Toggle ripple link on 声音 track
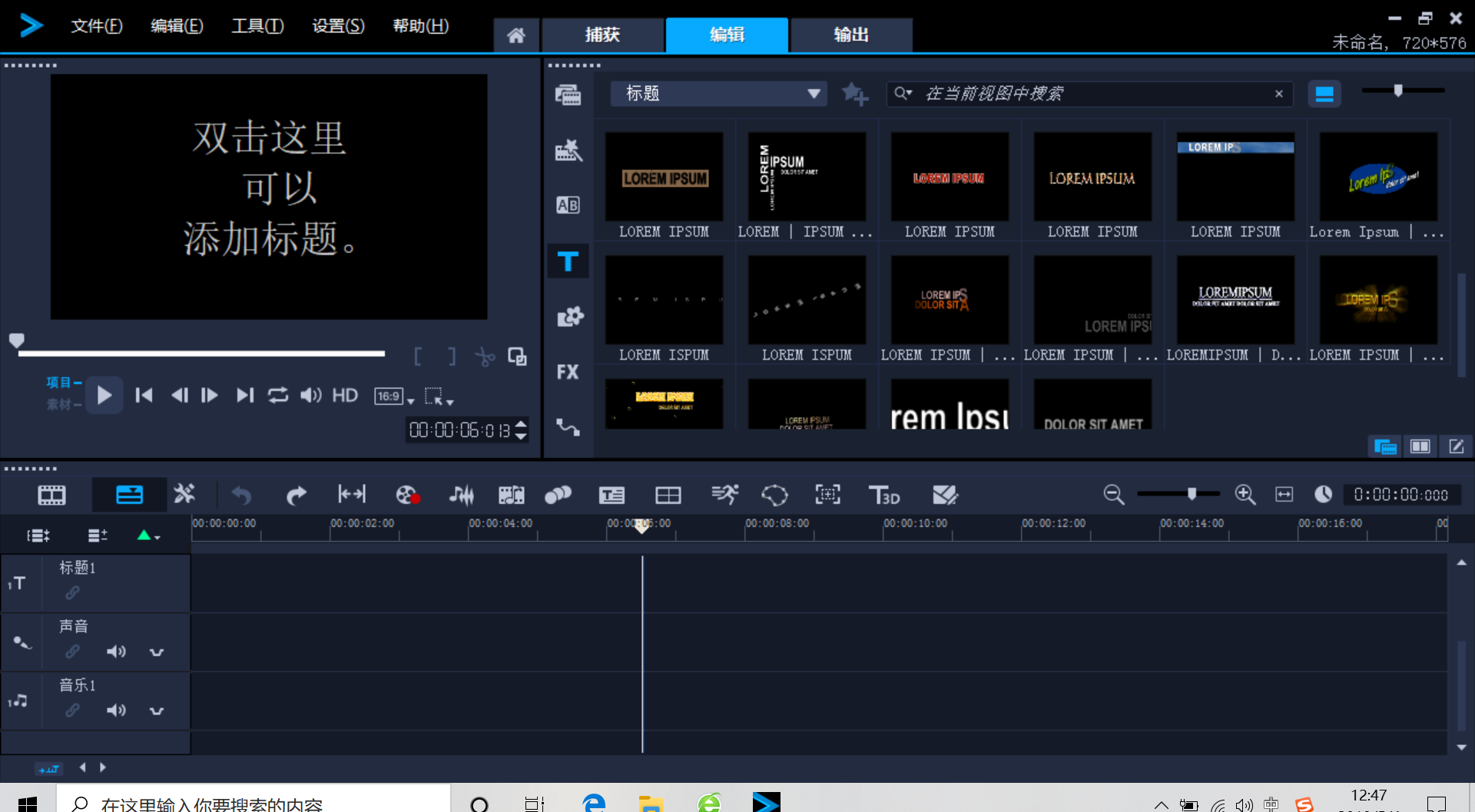The image size is (1475, 812). 72,651
